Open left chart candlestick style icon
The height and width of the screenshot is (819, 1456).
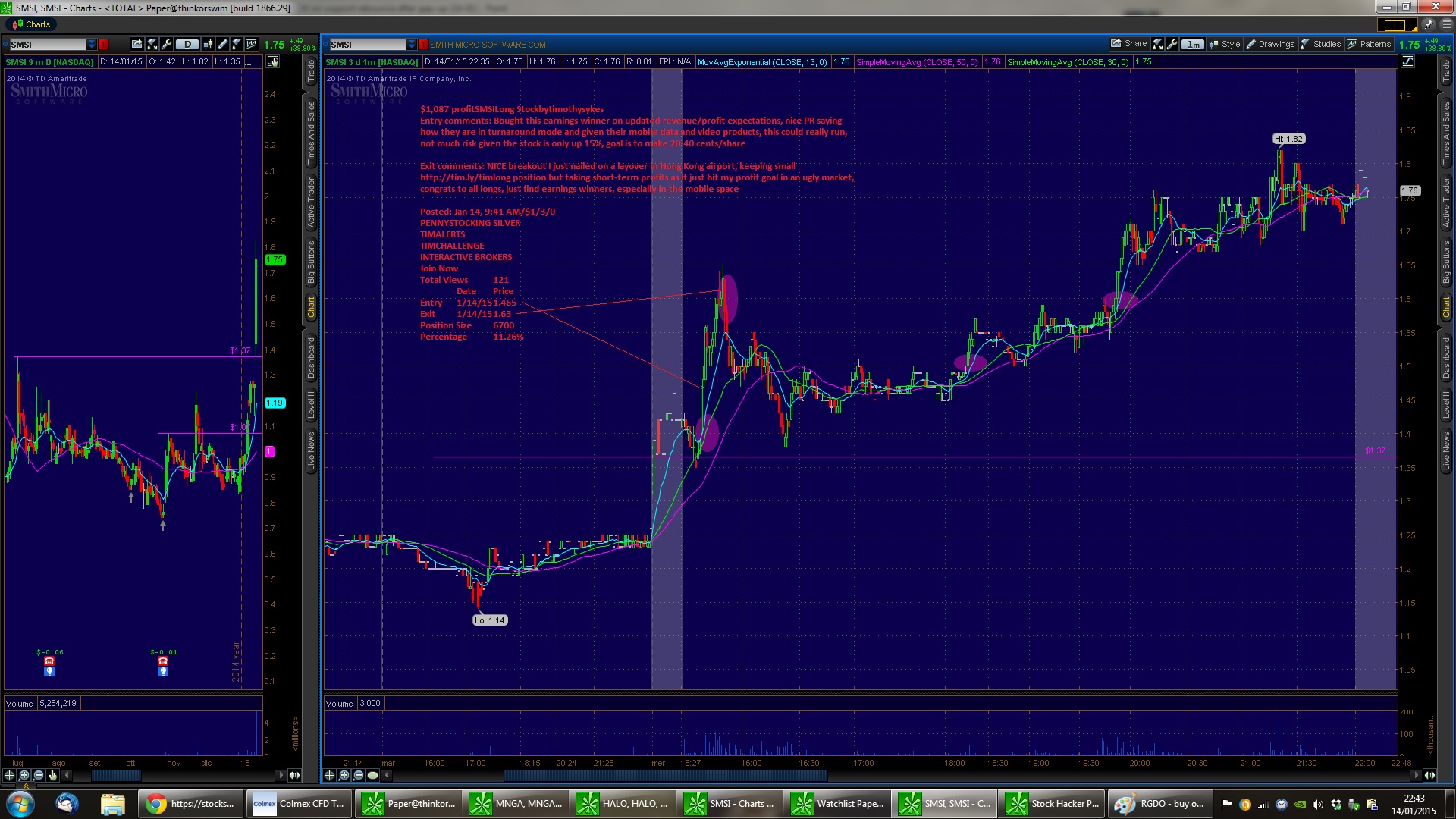click(x=208, y=44)
